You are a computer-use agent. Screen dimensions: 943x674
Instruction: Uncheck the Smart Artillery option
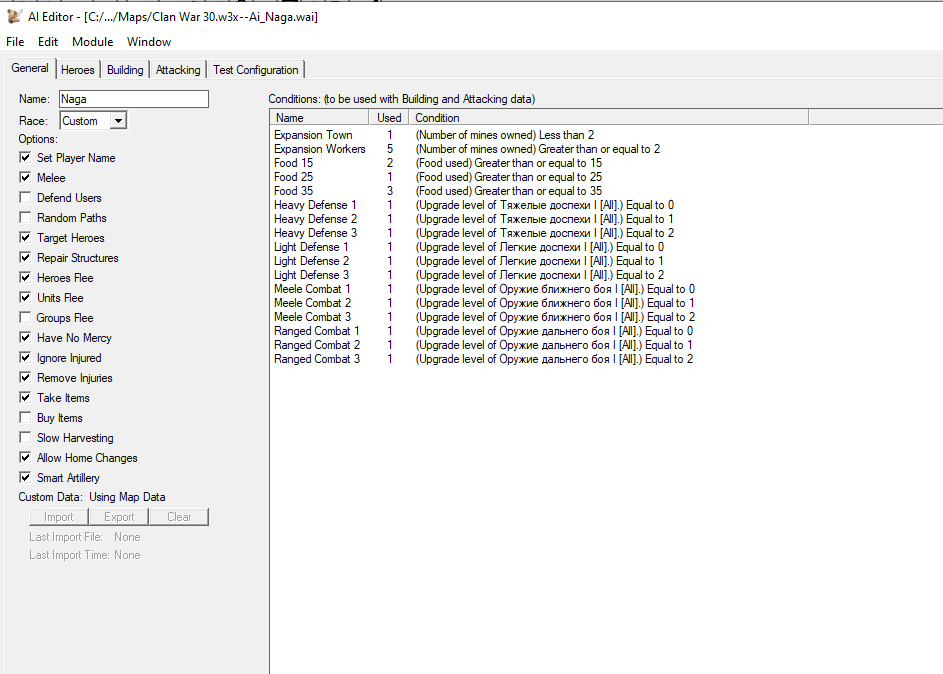tap(25, 477)
